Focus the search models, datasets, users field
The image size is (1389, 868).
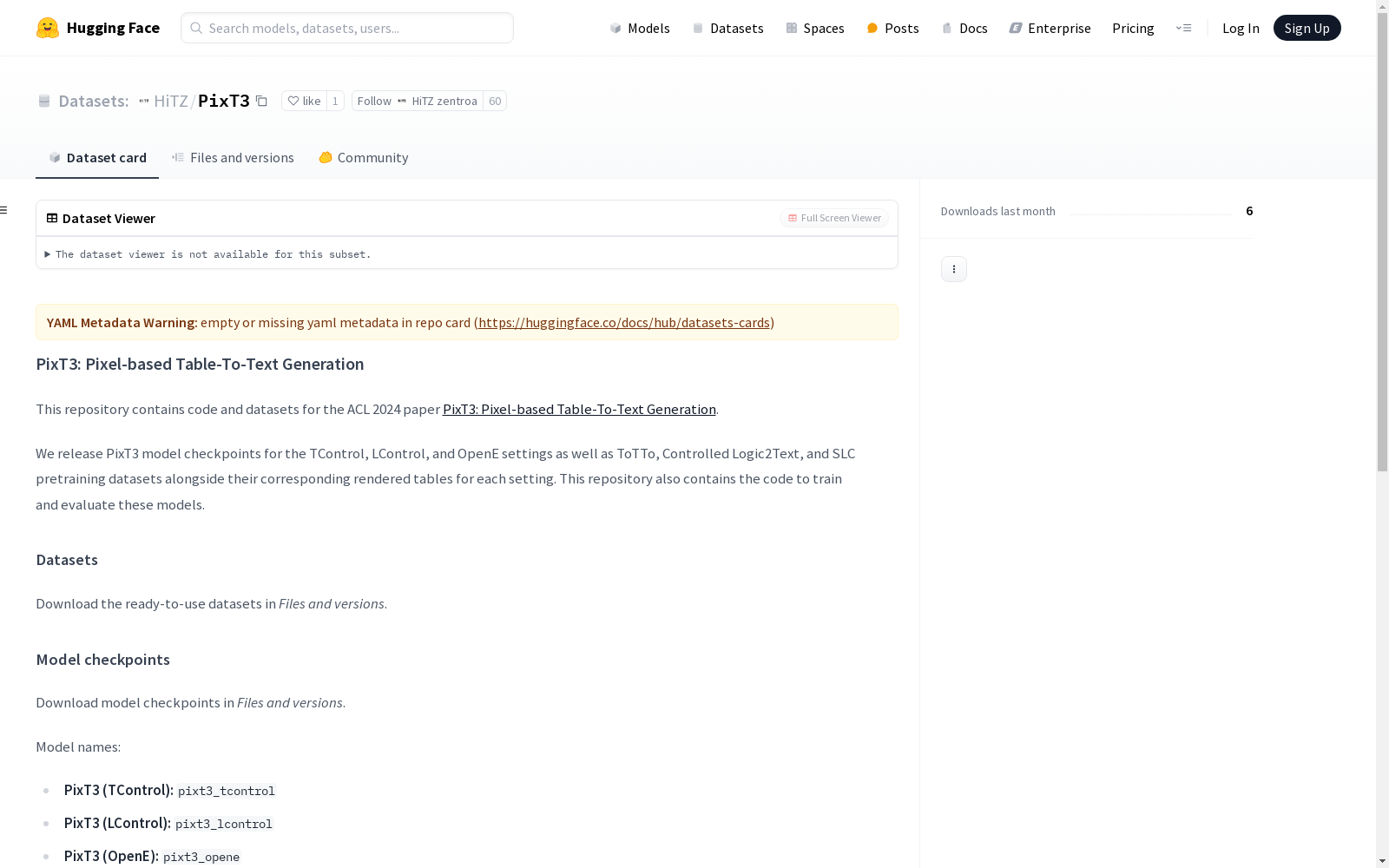click(347, 28)
